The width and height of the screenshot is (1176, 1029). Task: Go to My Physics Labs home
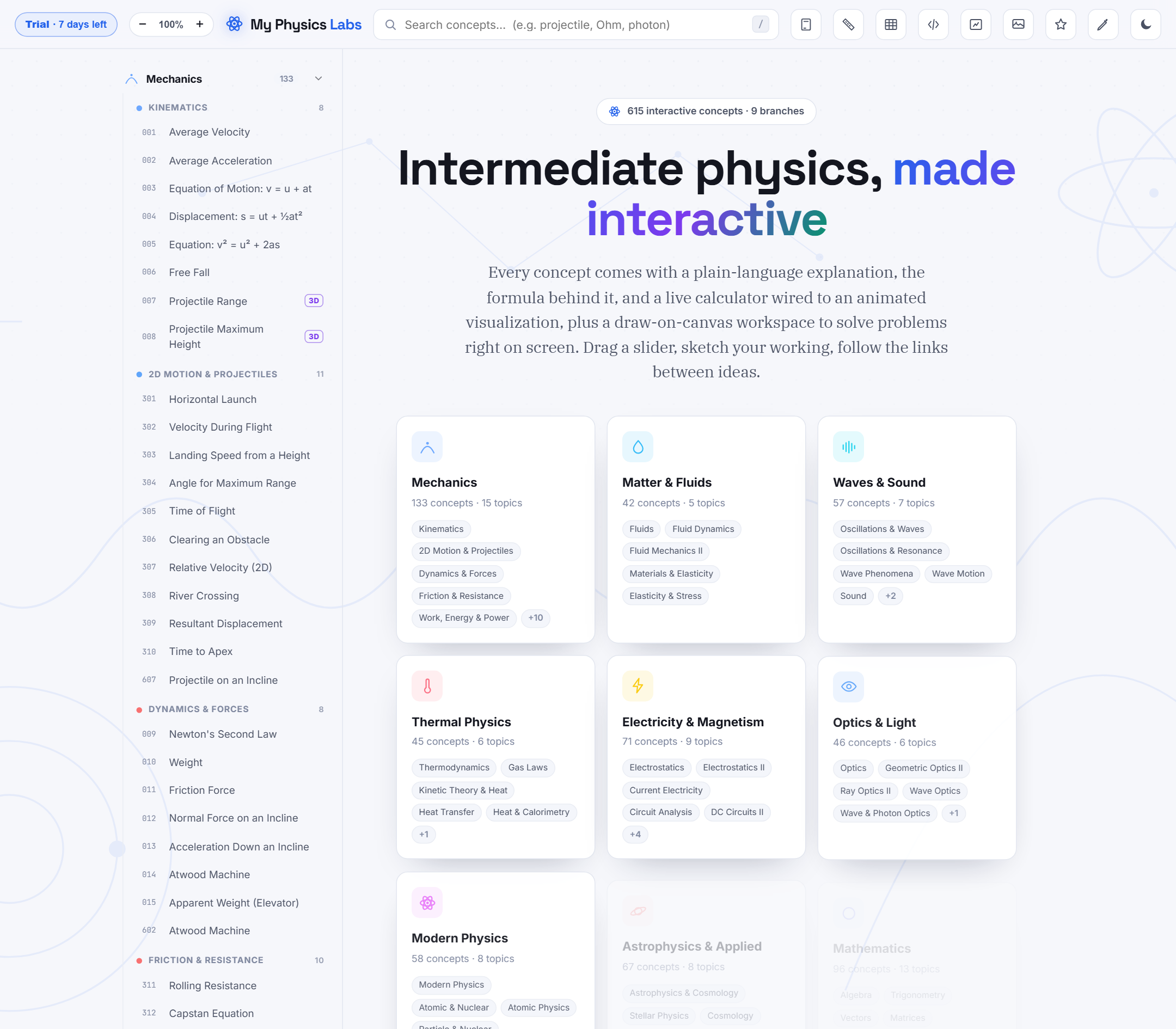(306, 24)
